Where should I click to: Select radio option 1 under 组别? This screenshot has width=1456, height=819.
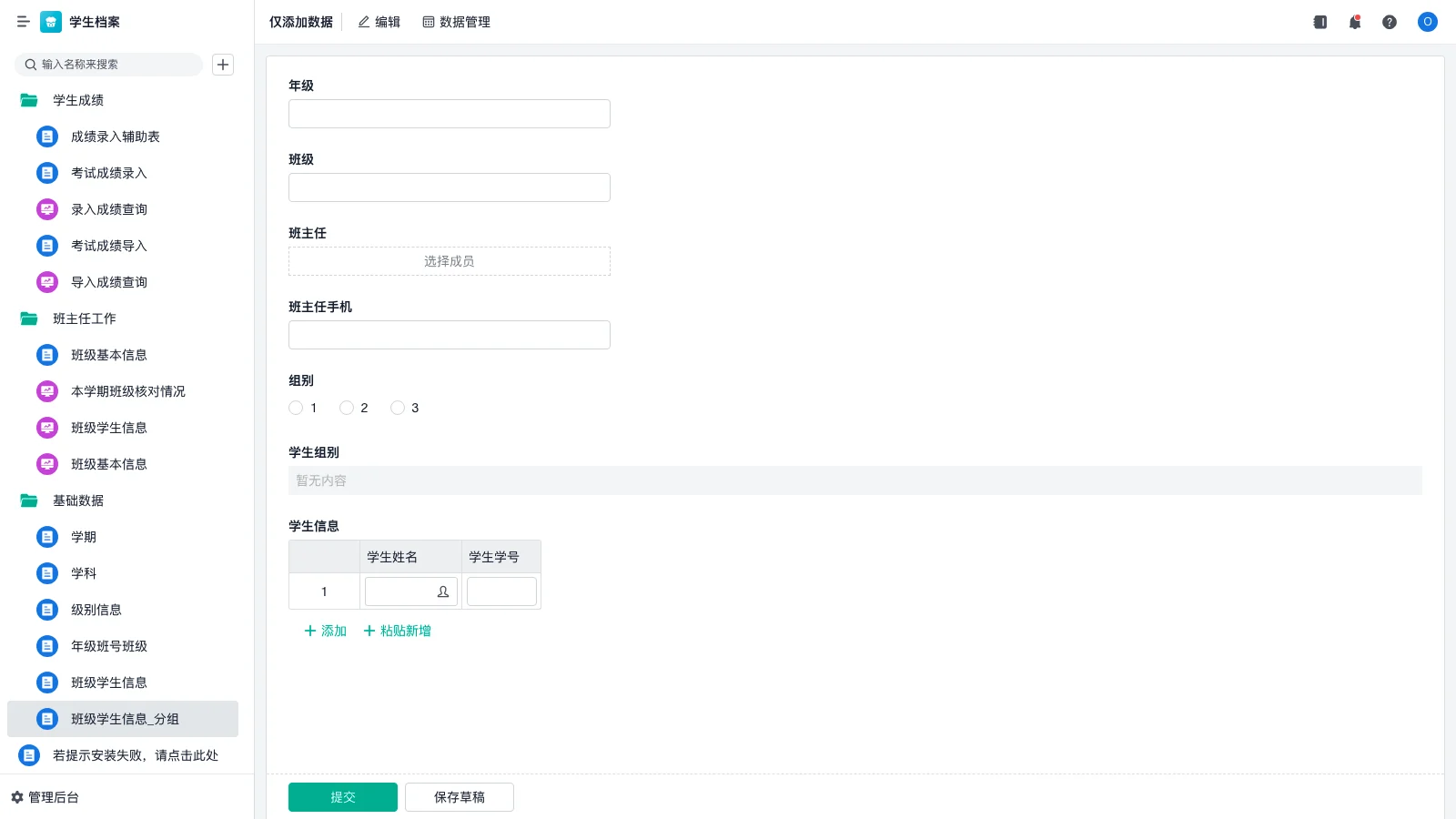coord(296,408)
